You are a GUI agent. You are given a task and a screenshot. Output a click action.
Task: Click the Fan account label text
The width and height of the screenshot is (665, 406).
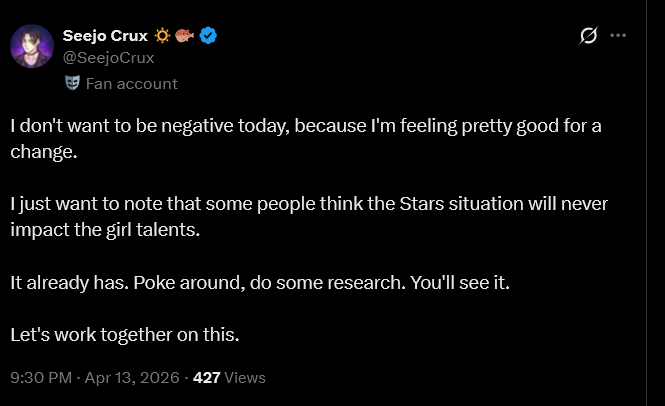point(131,83)
